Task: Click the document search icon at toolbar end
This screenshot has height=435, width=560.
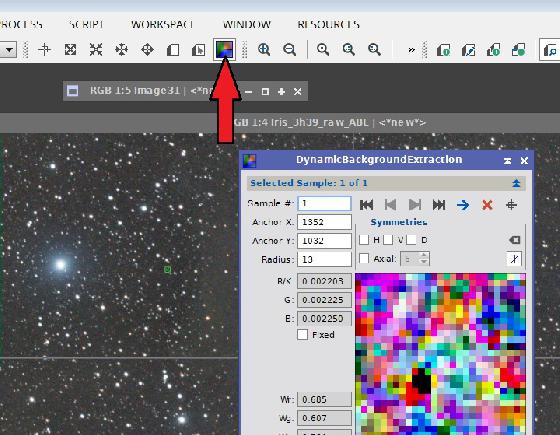Action: (x=550, y=50)
